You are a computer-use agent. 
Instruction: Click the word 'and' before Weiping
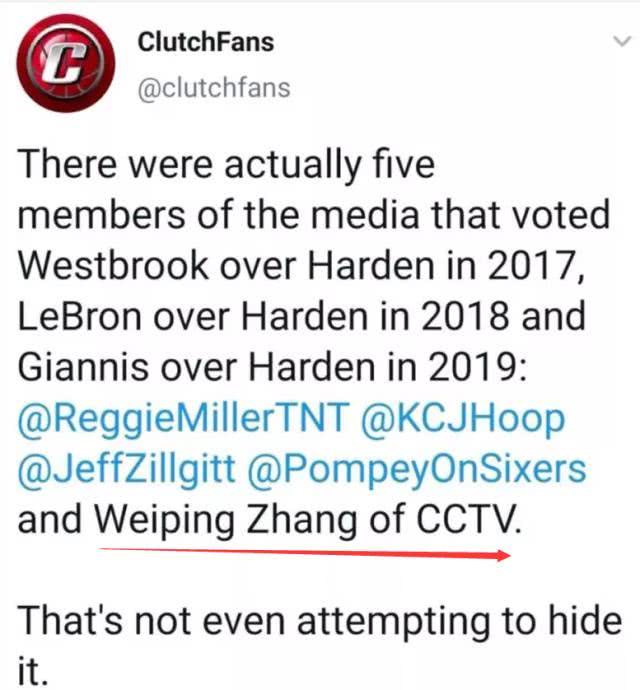(x=49, y=519)
